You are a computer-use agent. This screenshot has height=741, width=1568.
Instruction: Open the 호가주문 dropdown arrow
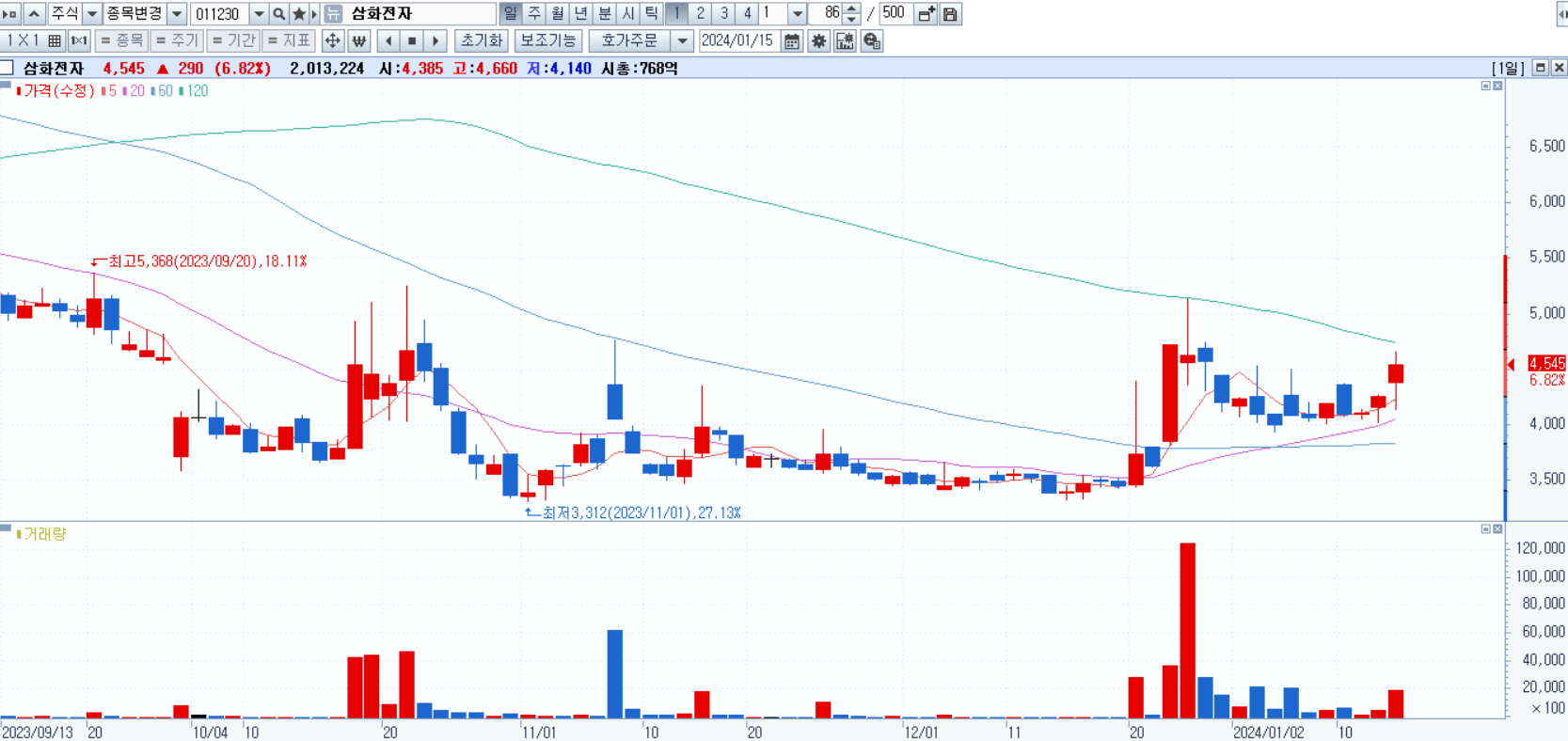(x=682, y=40)
